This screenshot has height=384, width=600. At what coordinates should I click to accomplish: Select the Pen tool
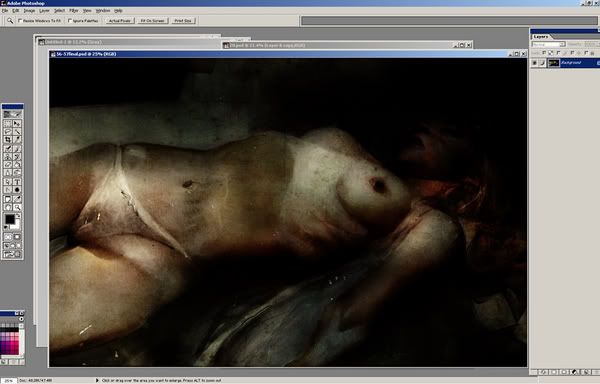coord(8,190)
